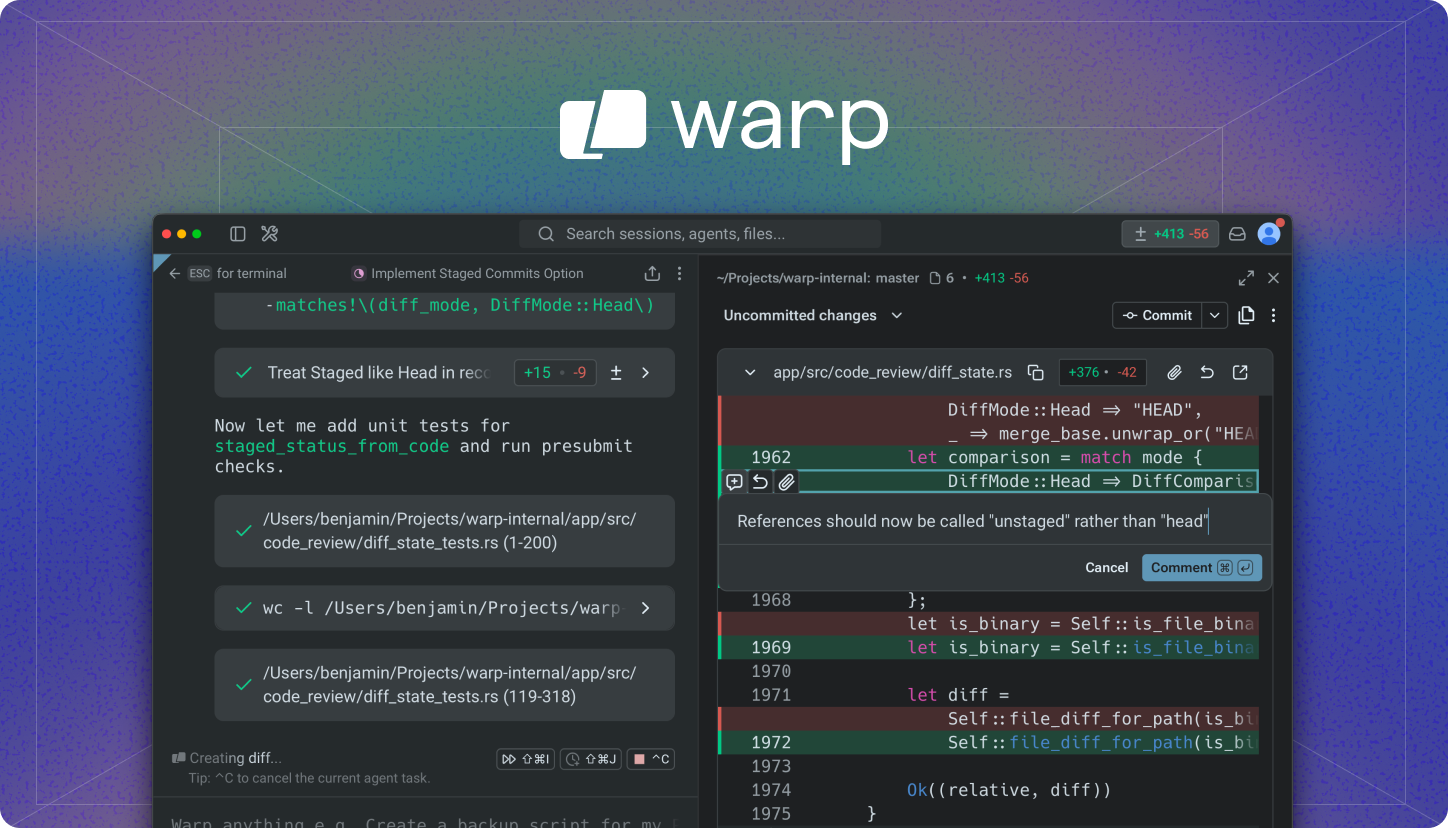1448x828 pixels.
Task: Click the revert changes arrow icon for diff_state.rs
Action: pyautogui.click(x=1207, y=372)
